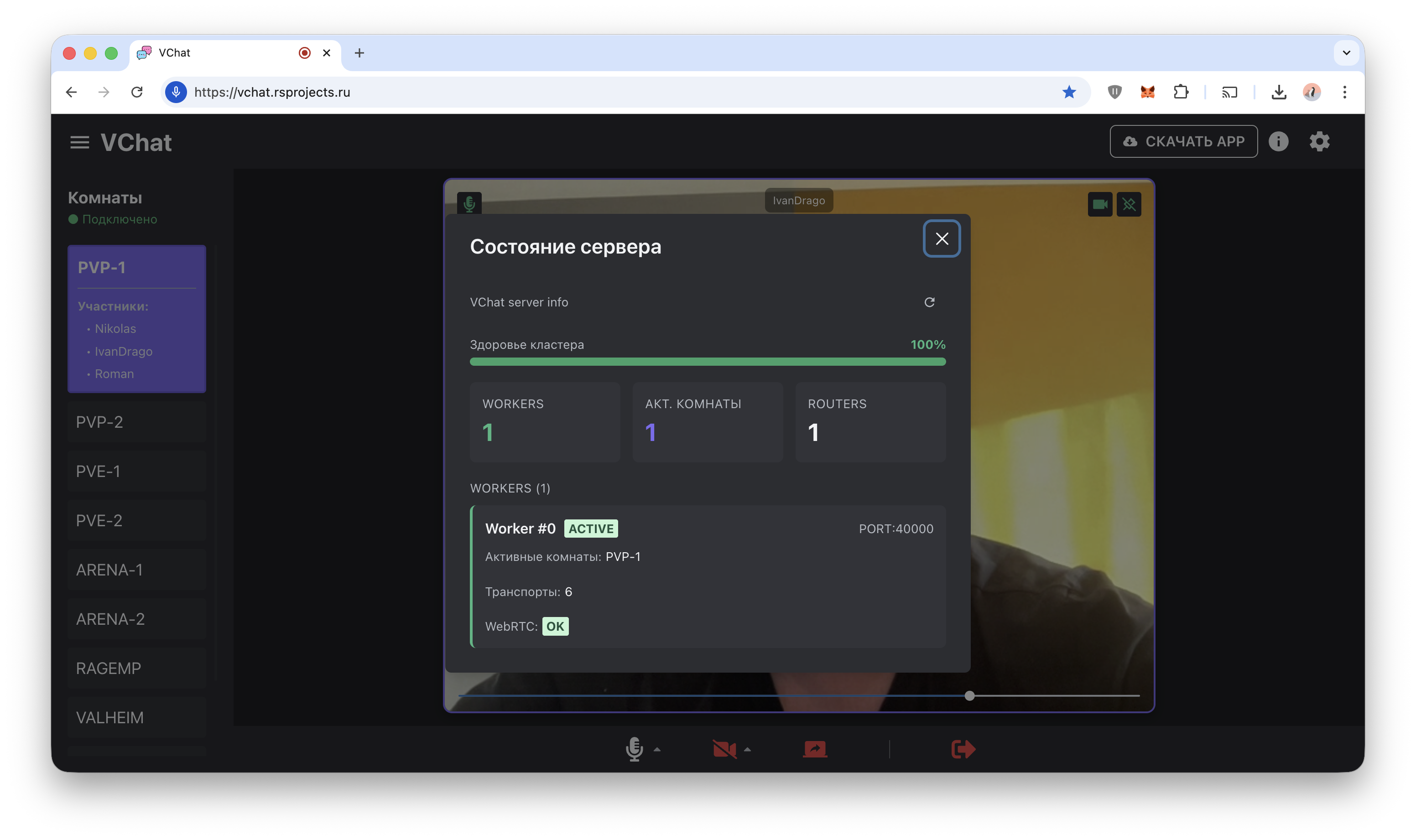
Task: Expand microphone device options arrow
Action: (657, 749)
